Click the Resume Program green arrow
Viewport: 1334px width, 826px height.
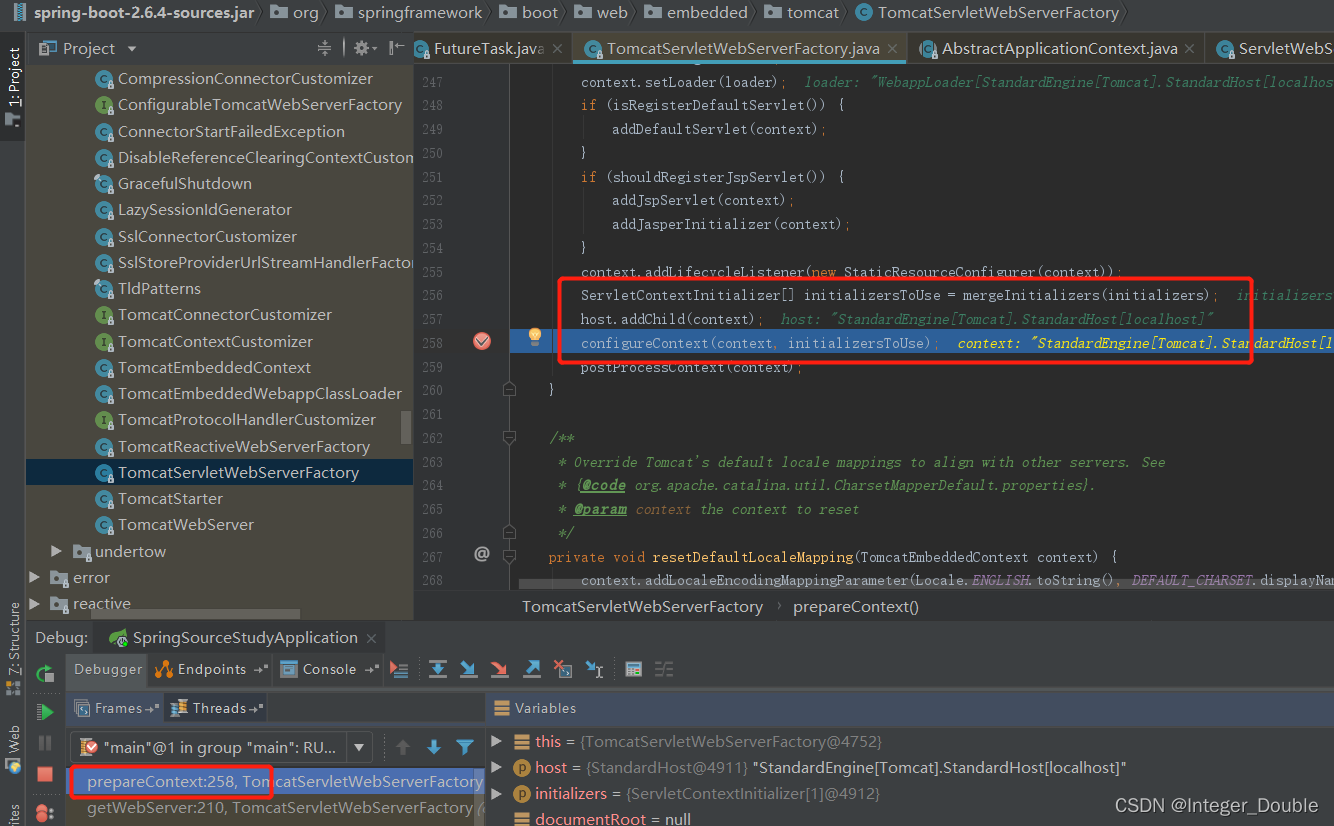pos(46,711)
